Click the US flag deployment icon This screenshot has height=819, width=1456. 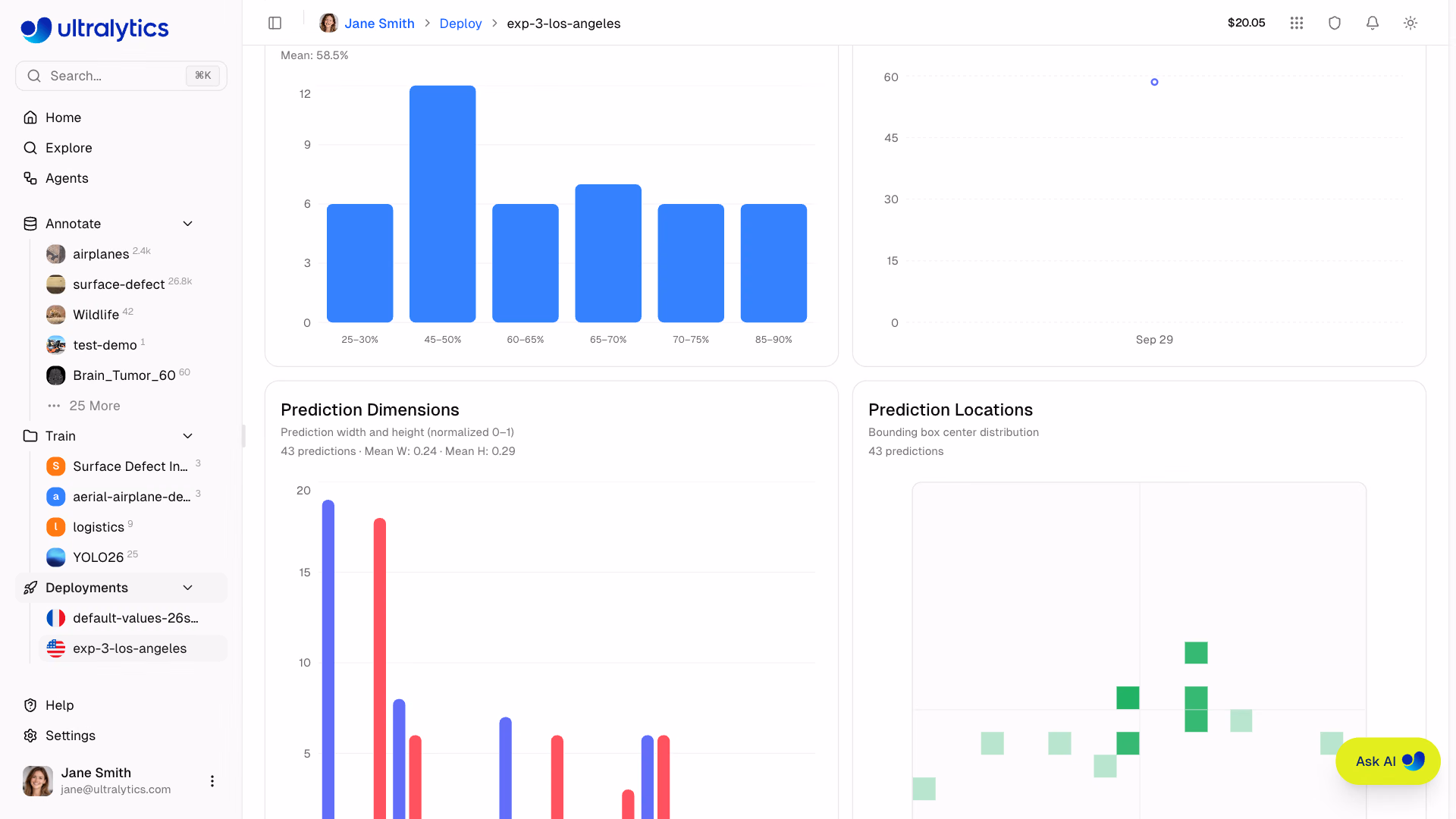[56, 648]
